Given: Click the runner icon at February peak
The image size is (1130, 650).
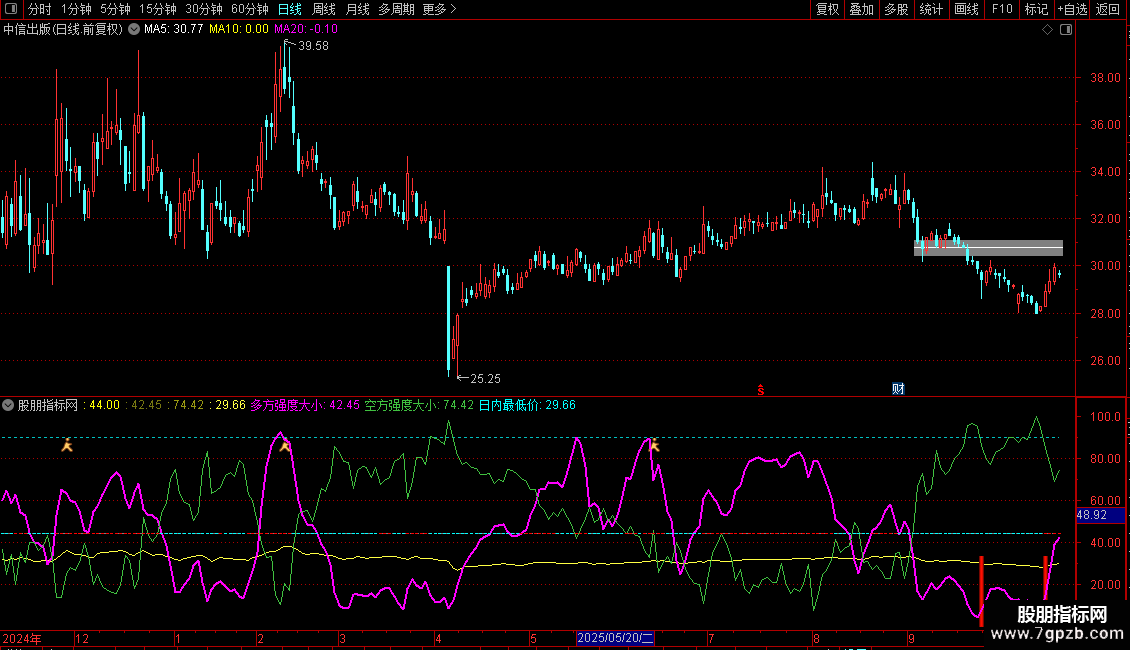Looking at the screenshot, I should 285,446.
